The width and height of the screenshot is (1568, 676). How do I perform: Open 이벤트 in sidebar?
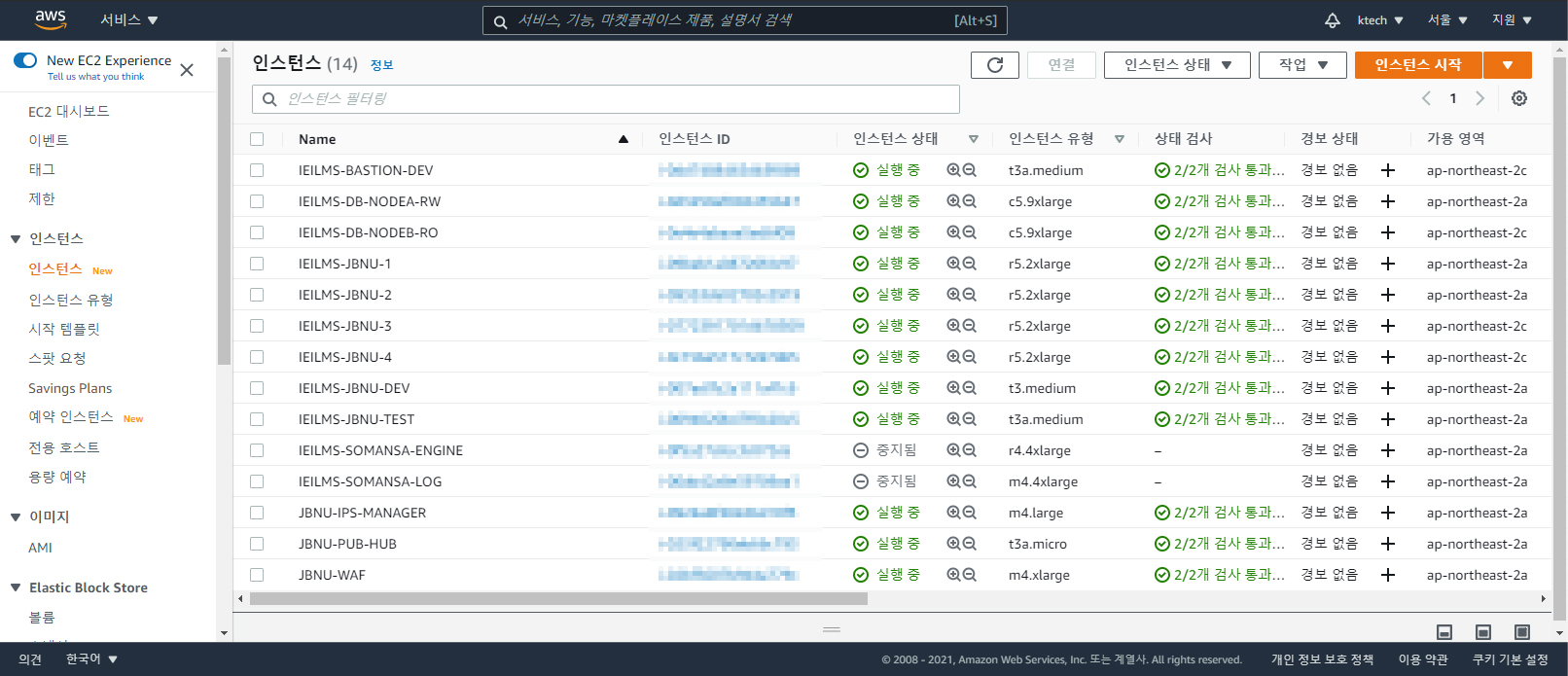(49, 141)
